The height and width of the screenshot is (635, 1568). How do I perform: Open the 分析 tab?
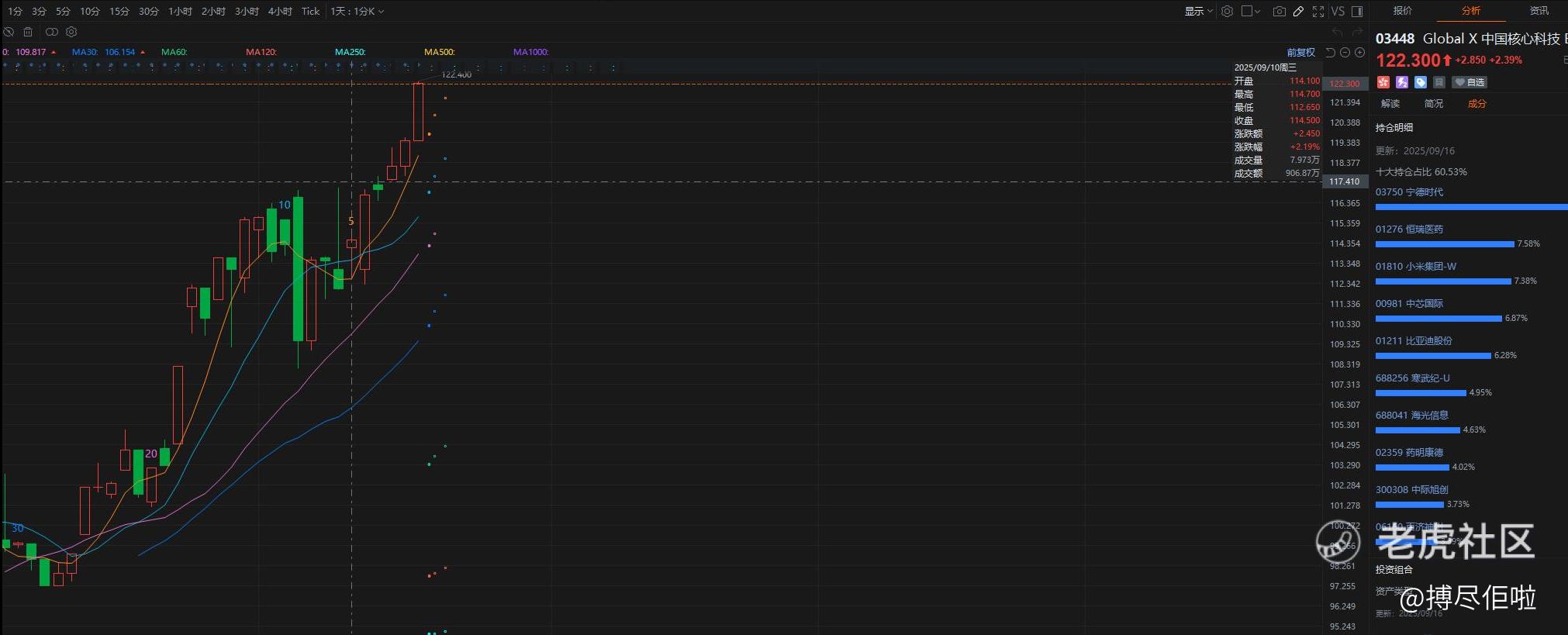(x=1471, y=10)
